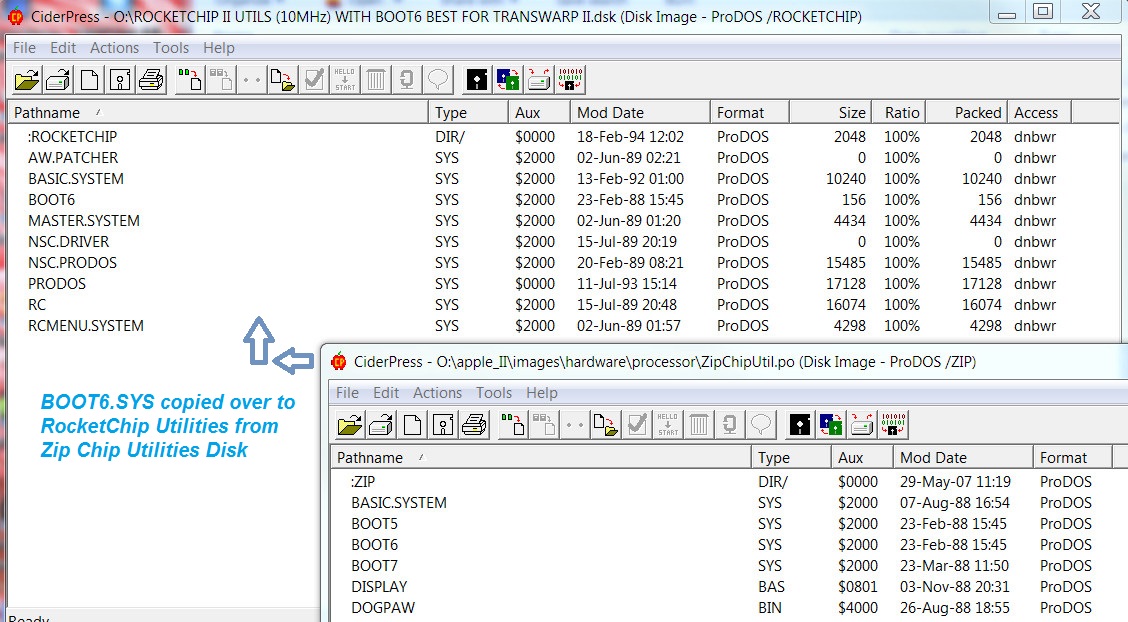Image resolution: width=1128 pixels, height=622 pixels.
Task: Sort by Mod Date column in ZIP window
Action: tap(963, 457)
